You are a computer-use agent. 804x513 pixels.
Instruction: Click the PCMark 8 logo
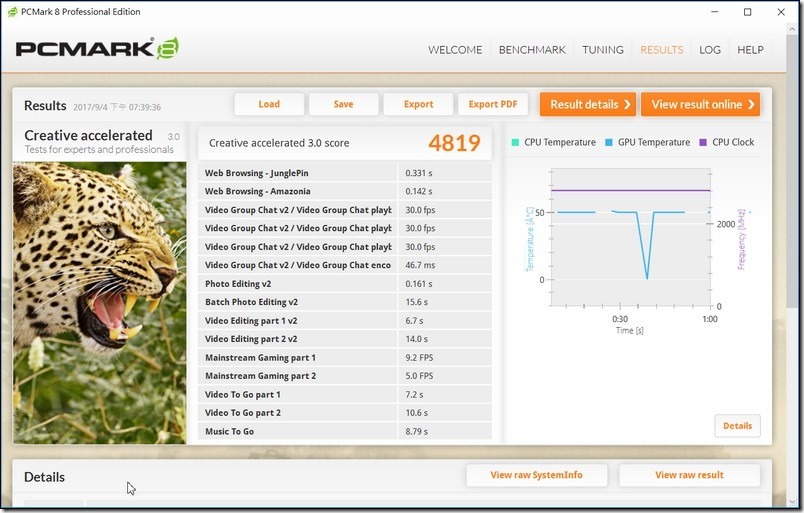click(x=97, y=49)
